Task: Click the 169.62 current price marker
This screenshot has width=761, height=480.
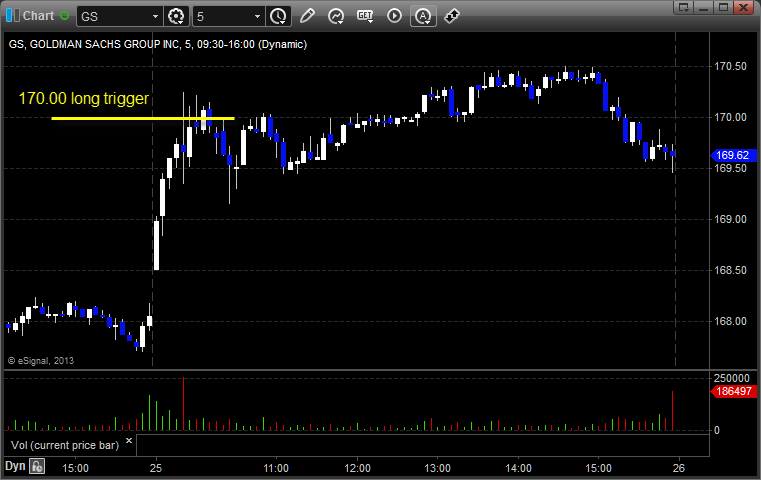Action: pos(733,155)
